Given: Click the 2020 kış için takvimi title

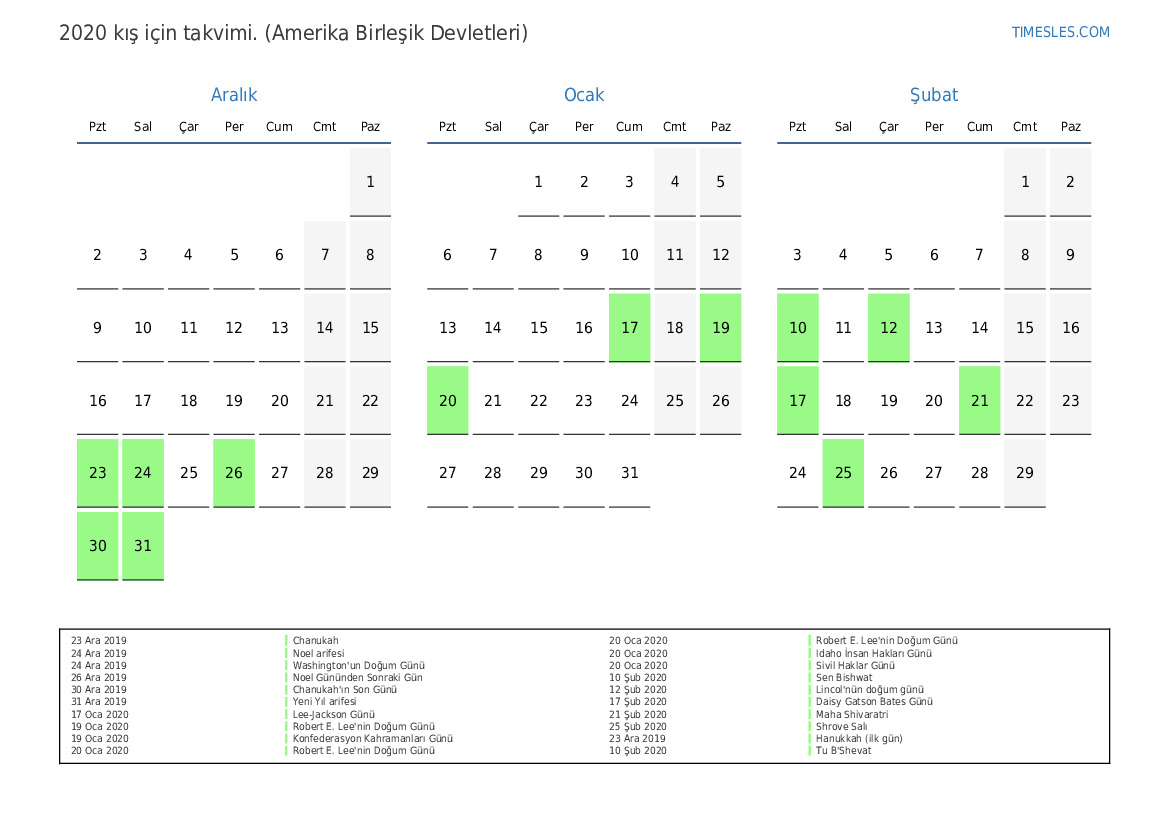Looking at the screenshot, I should click(293, 32).
